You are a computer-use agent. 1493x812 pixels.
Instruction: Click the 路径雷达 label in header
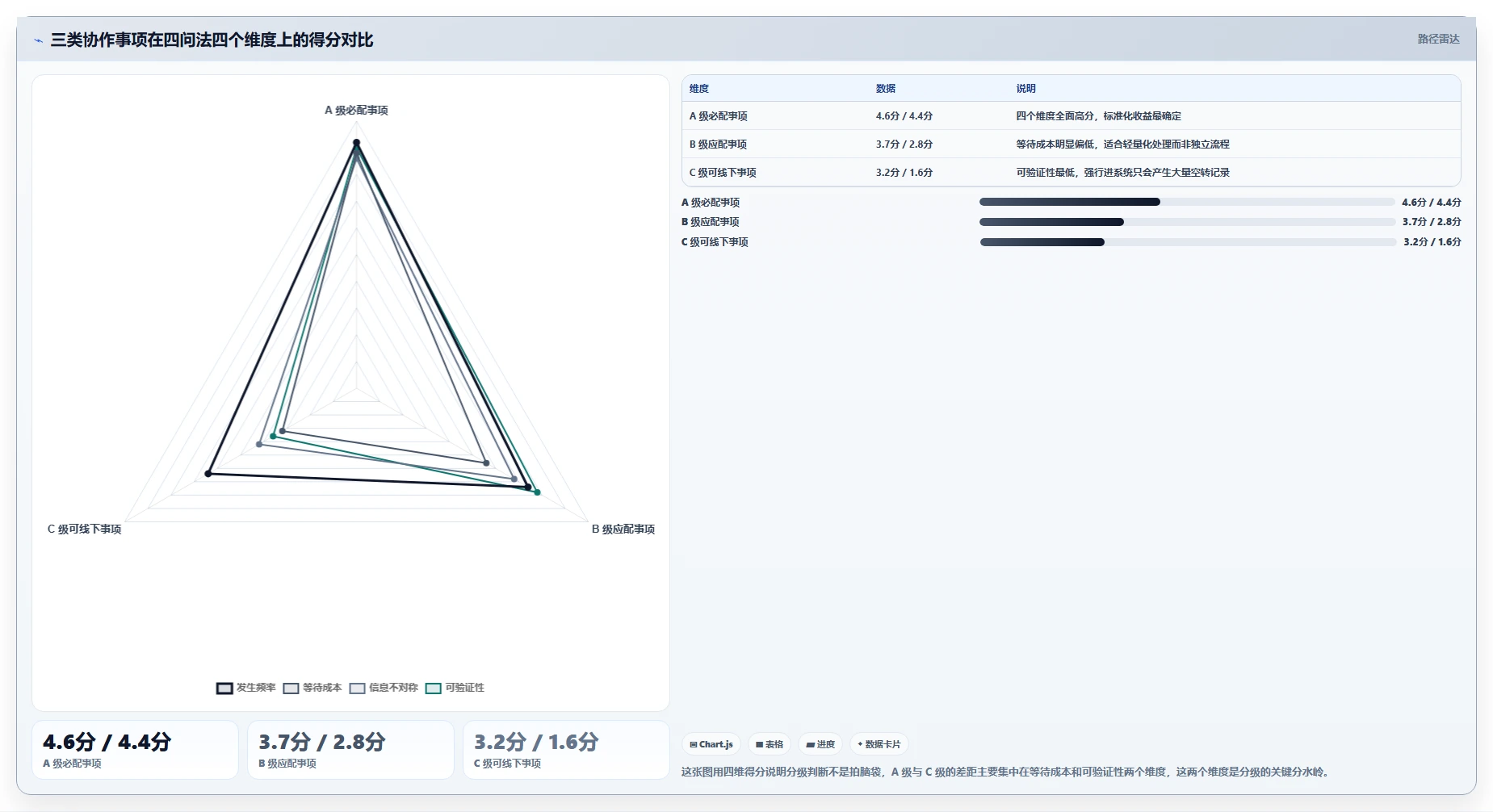1438,39
